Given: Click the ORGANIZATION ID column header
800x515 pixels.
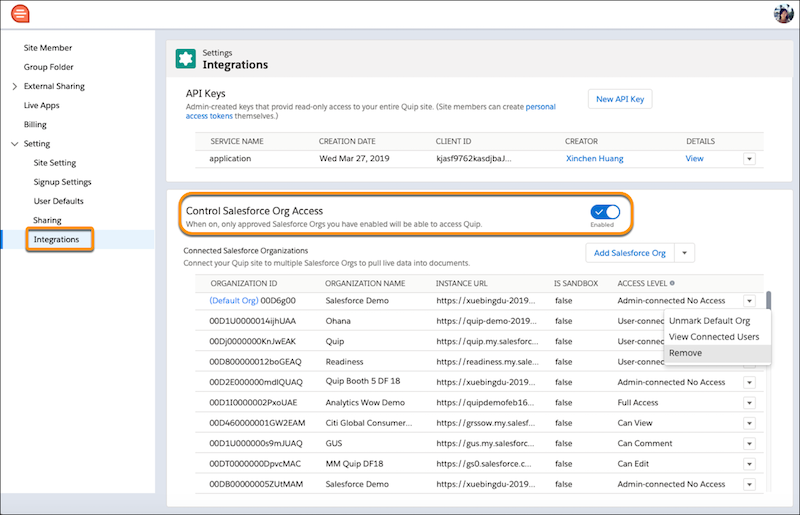Looking at the screenshot, I should pos(244,283).
